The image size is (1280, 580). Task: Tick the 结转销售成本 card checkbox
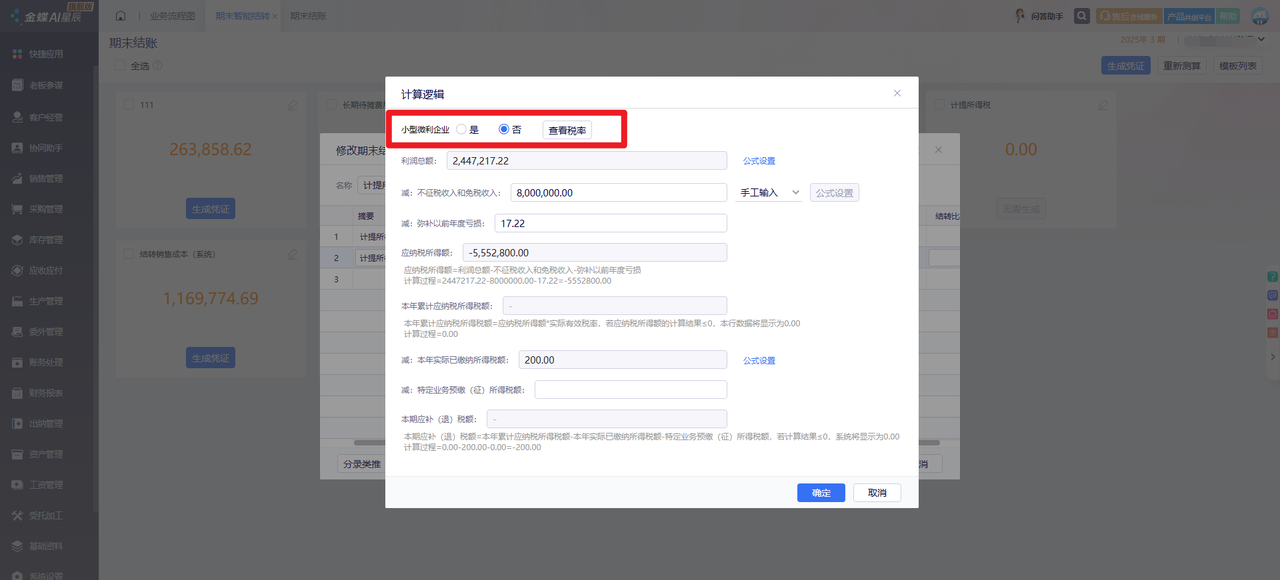(x=130, y=255)
